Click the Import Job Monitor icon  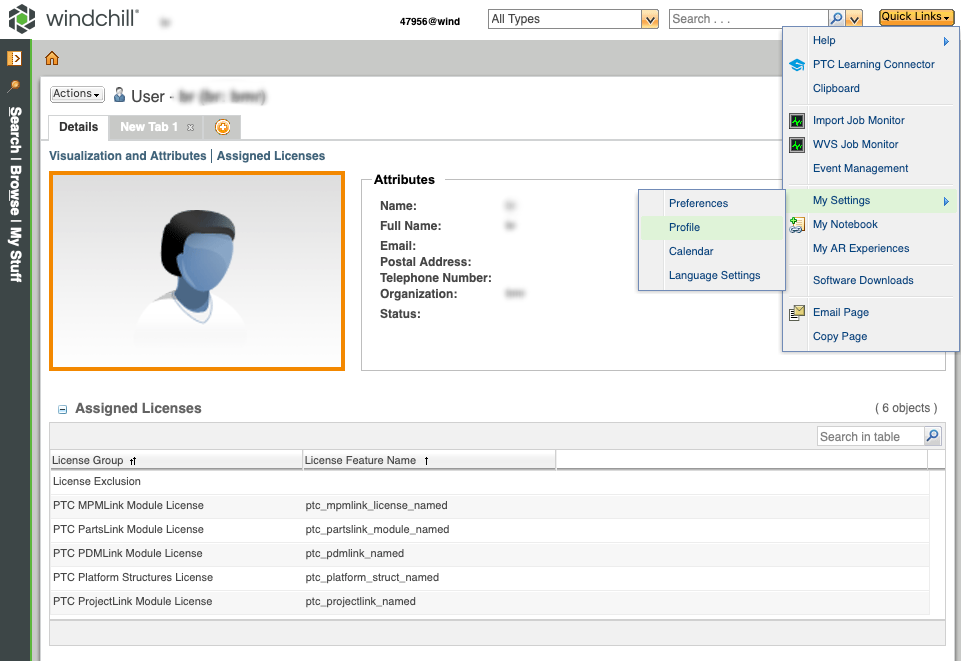point(797,121)
